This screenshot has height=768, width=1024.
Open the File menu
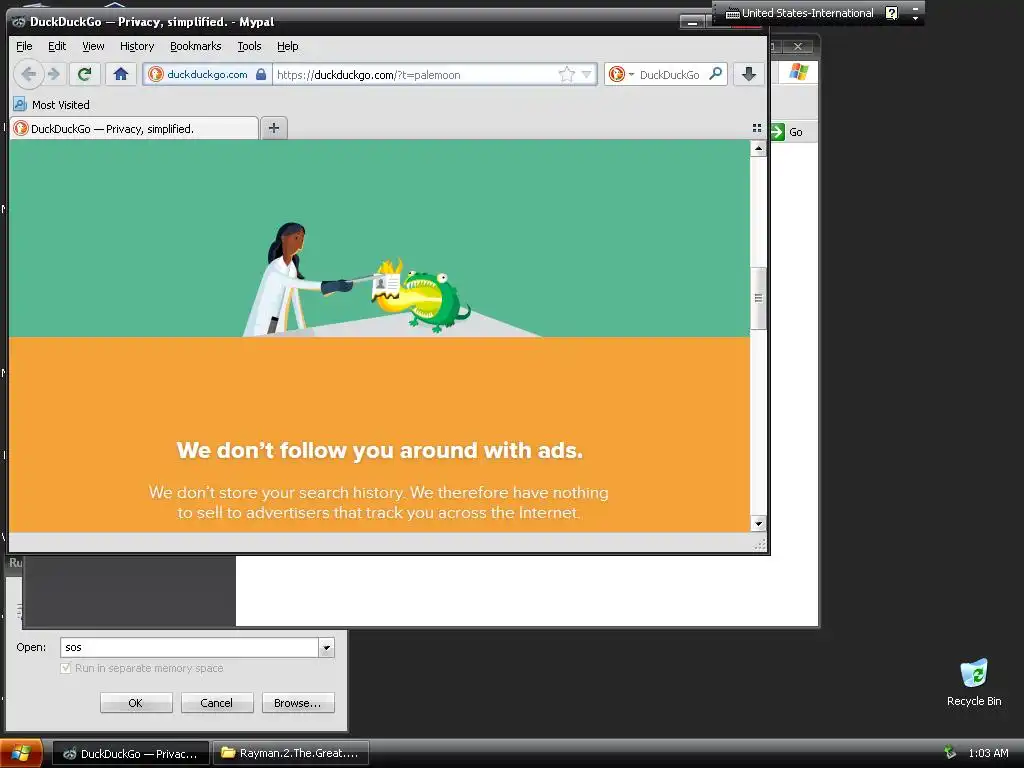click(x=24, y=46)
